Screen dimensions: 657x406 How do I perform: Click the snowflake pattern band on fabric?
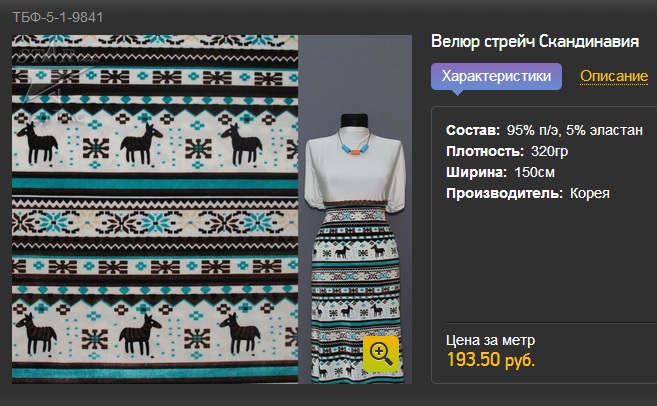[x=155, y=222]
